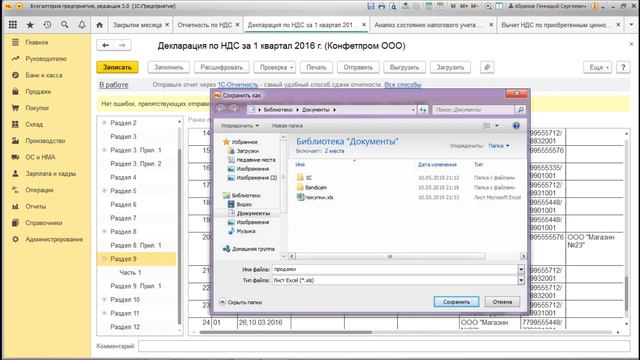640x360 pixels.
Task: Select Часть 1 under Раздел 9
Action: click(x=130, y=272)
